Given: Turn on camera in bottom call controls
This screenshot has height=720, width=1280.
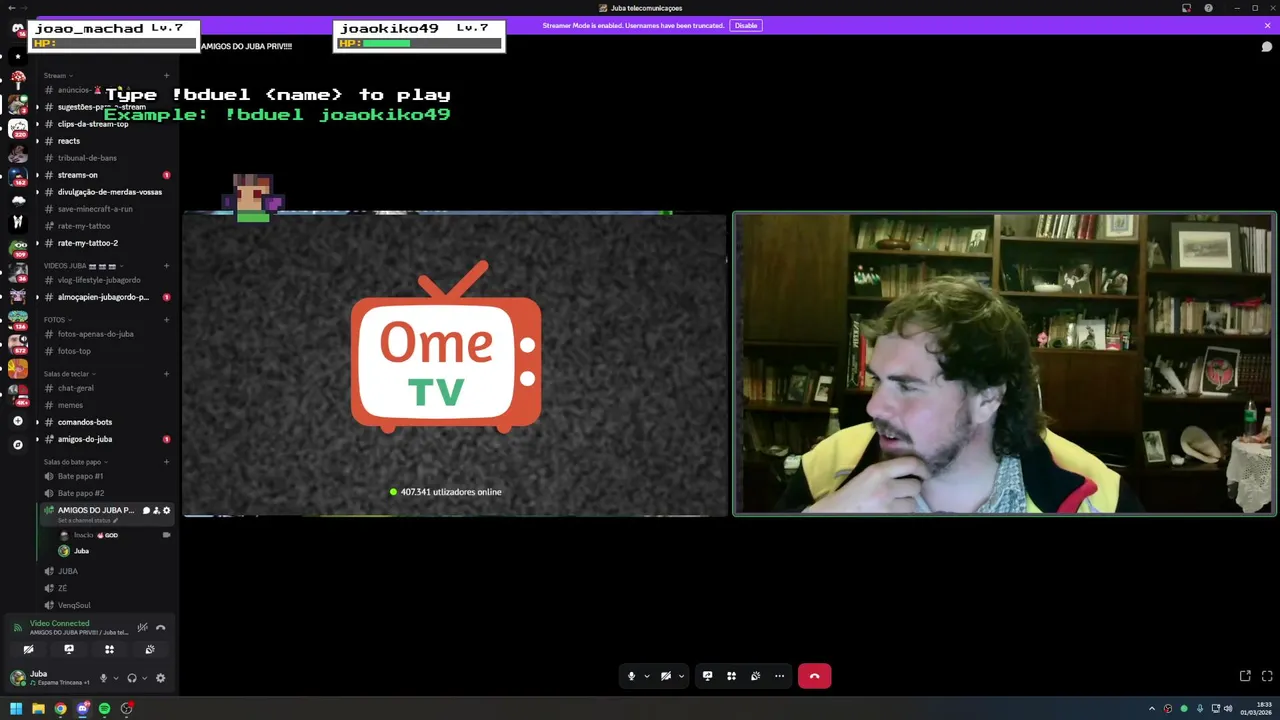Looking at the screenshot, I should (x=666, y=676).
